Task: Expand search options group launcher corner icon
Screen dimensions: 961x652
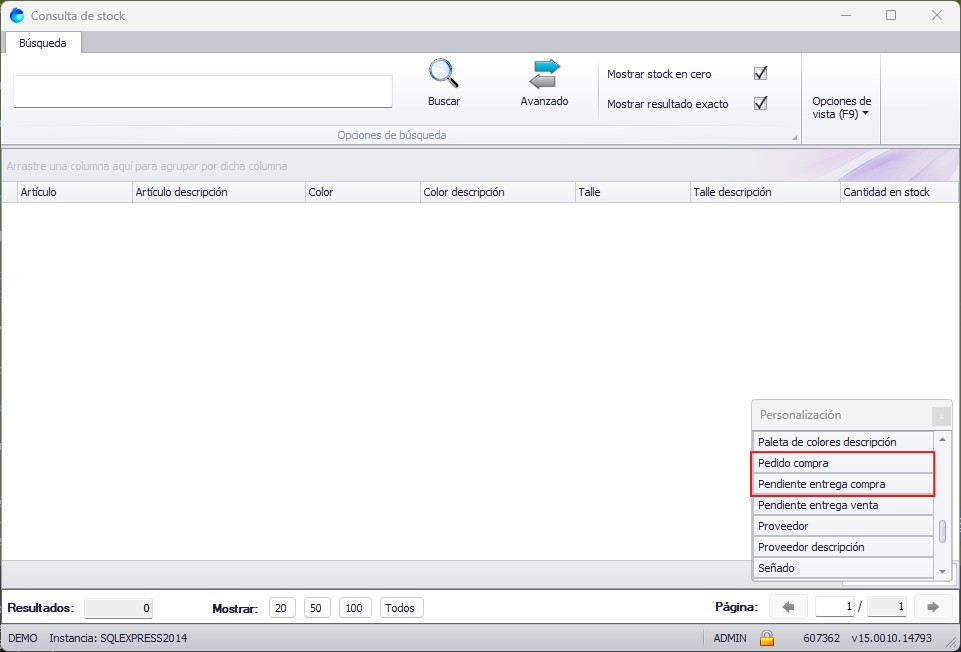Action: [x=795, y=137]
